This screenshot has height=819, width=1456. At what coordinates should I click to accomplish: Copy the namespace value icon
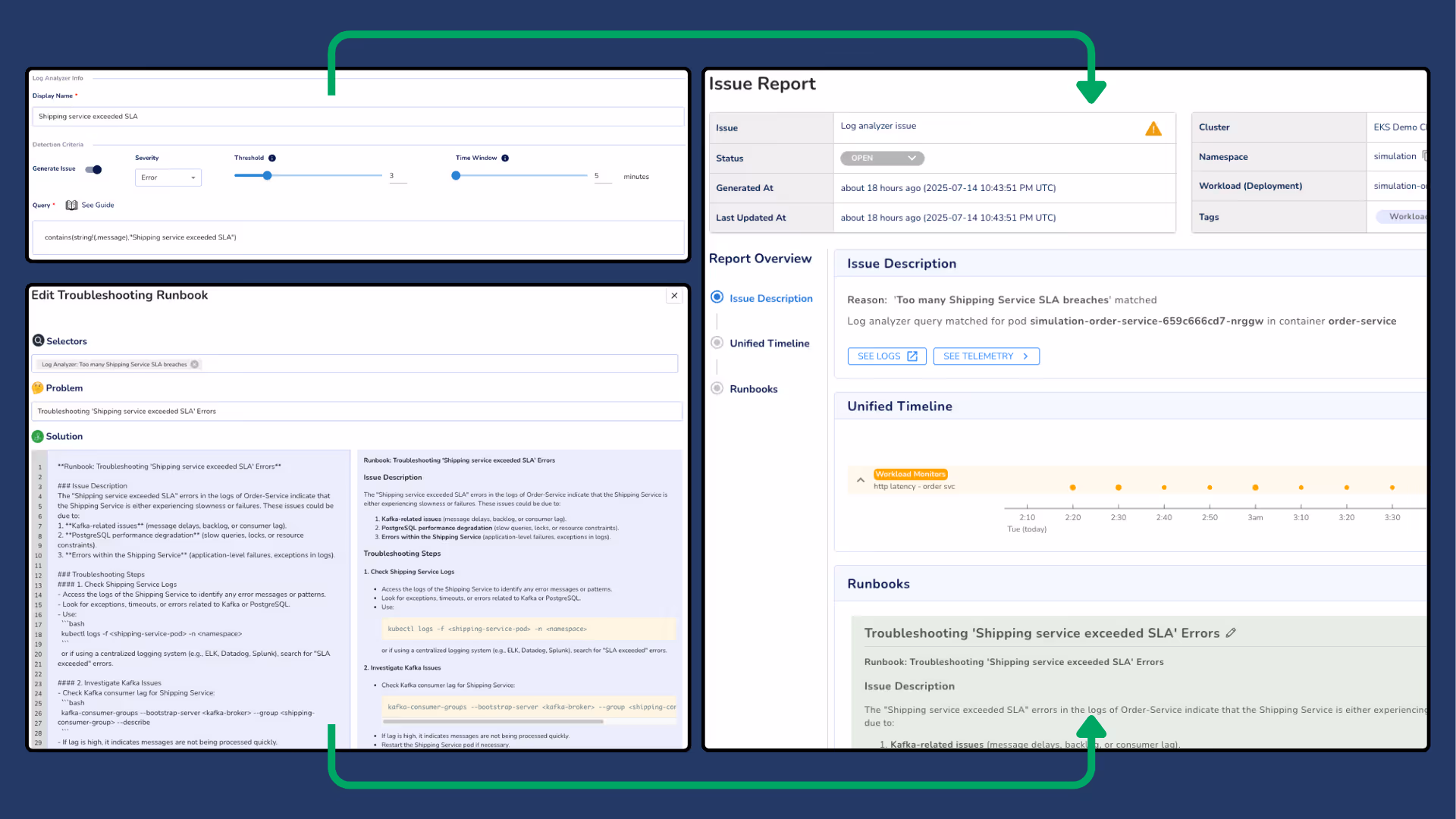click(x=1424, y=156)
